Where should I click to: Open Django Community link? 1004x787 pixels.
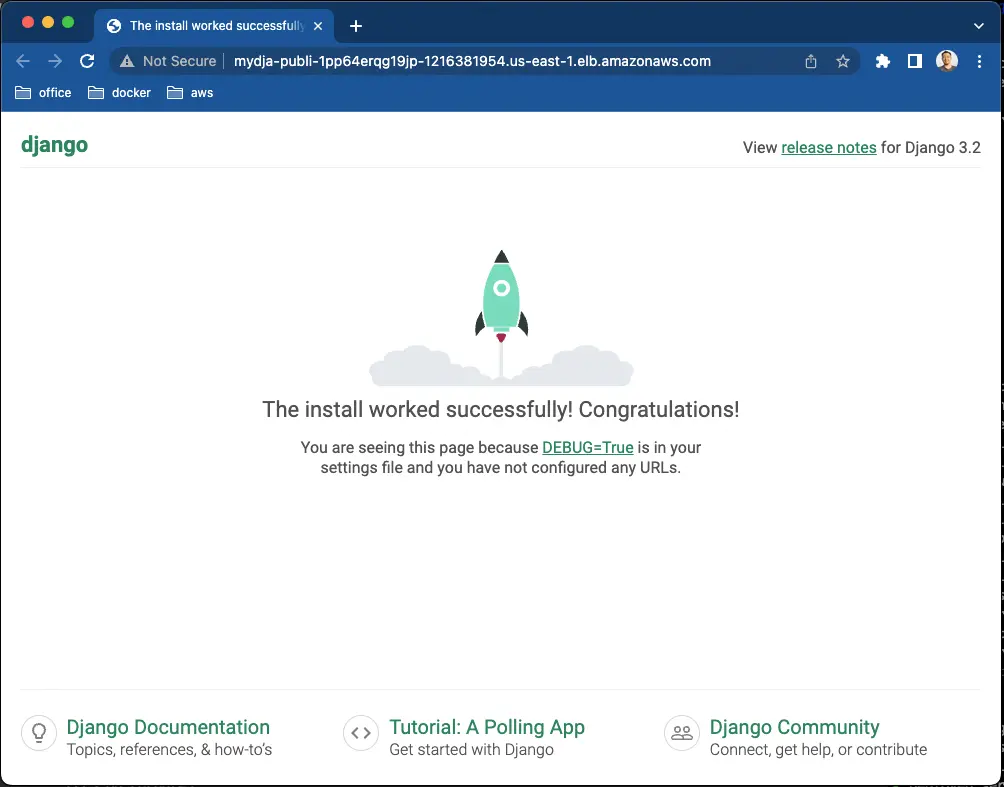[794, 727]
